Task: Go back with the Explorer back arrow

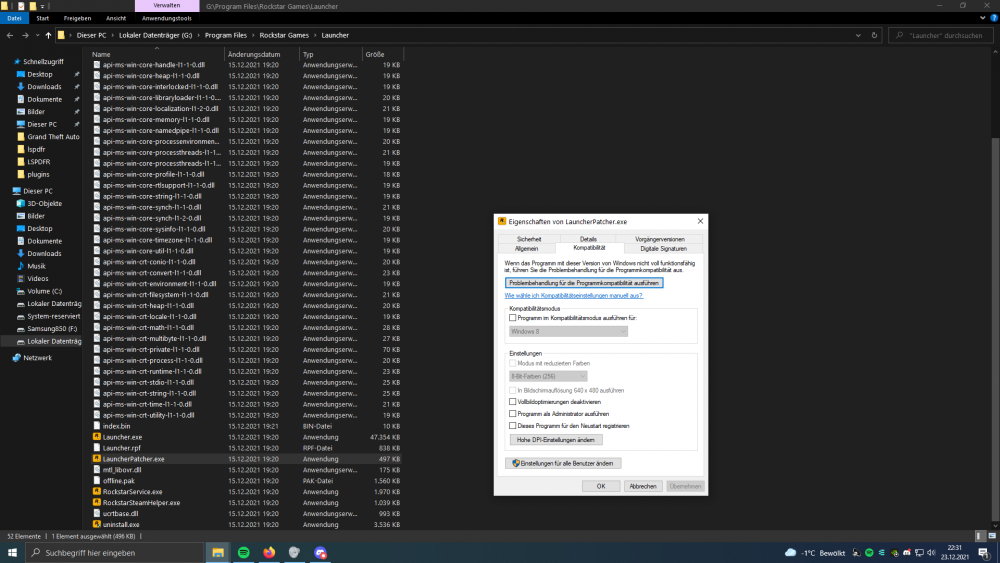Action: coord(10,36)
